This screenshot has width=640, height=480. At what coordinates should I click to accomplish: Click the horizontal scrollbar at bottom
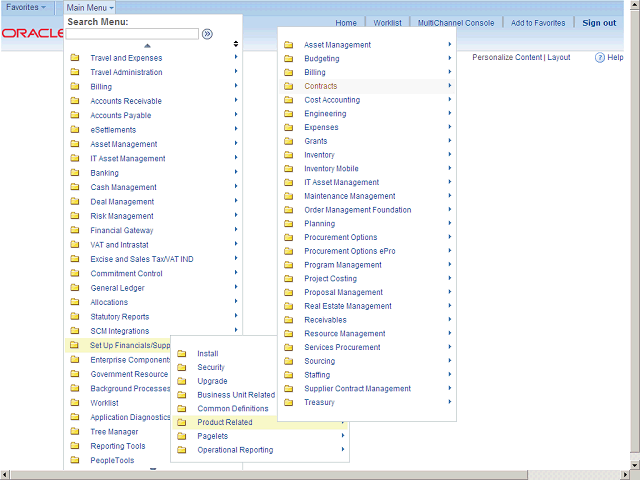320,474
